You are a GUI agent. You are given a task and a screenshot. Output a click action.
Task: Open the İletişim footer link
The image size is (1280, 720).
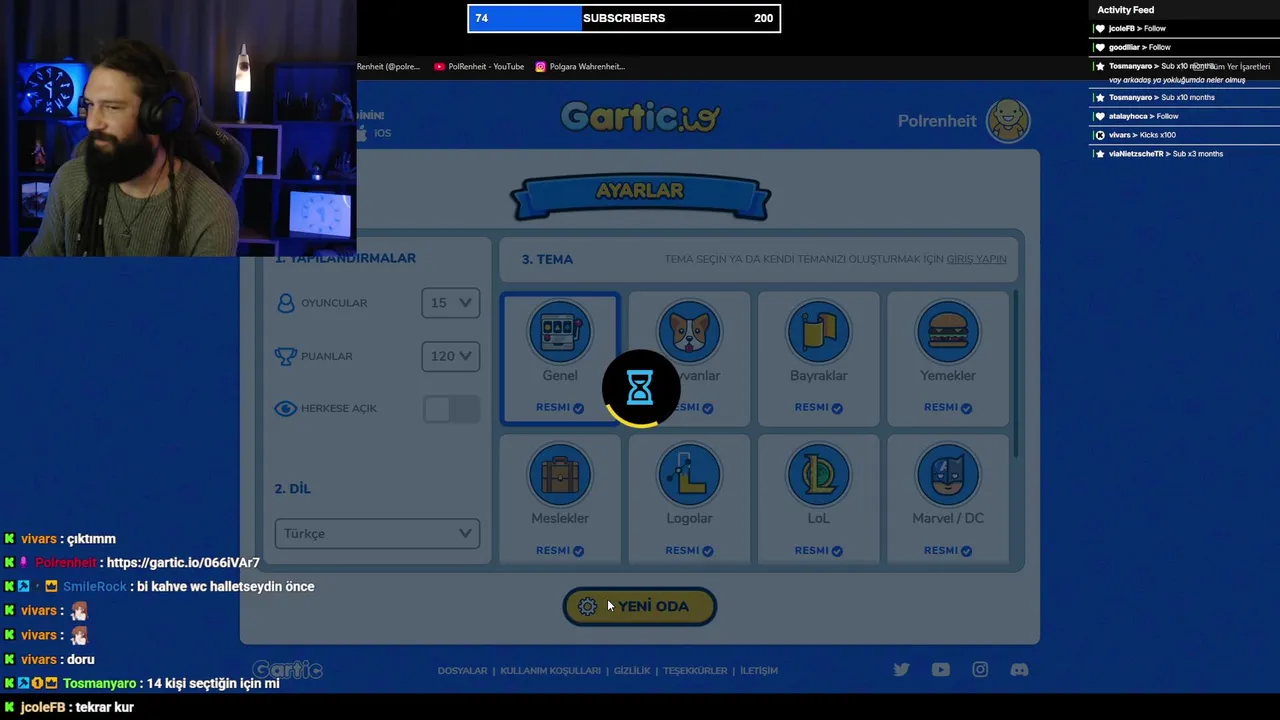pyautogui.click(x=759, y=671)
